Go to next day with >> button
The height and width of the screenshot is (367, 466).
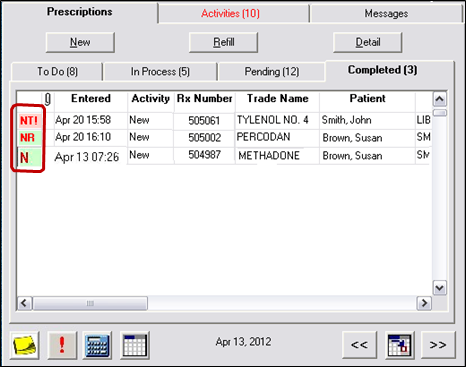(438, 345)
